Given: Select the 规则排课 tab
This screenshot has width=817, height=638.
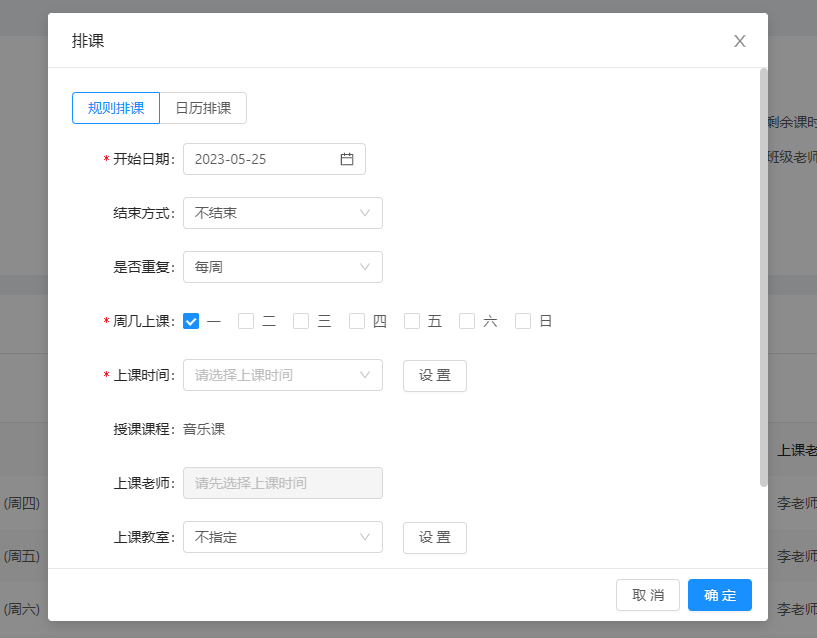Looking at the screenshot, I should 116,108.
